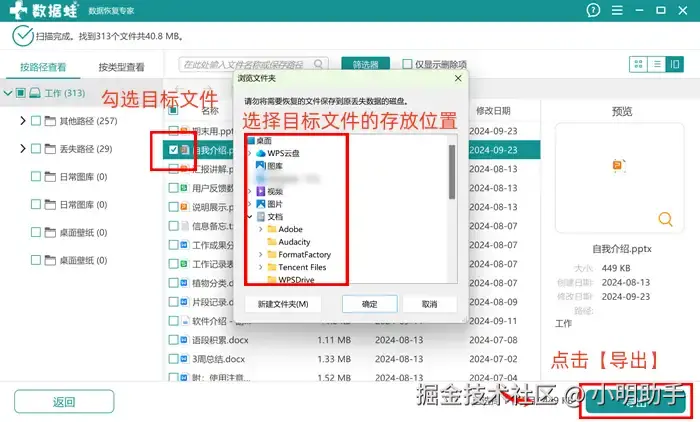Switch to 按路径查看 tab
This screenshot has height=422, width=700.
(43, 67)
